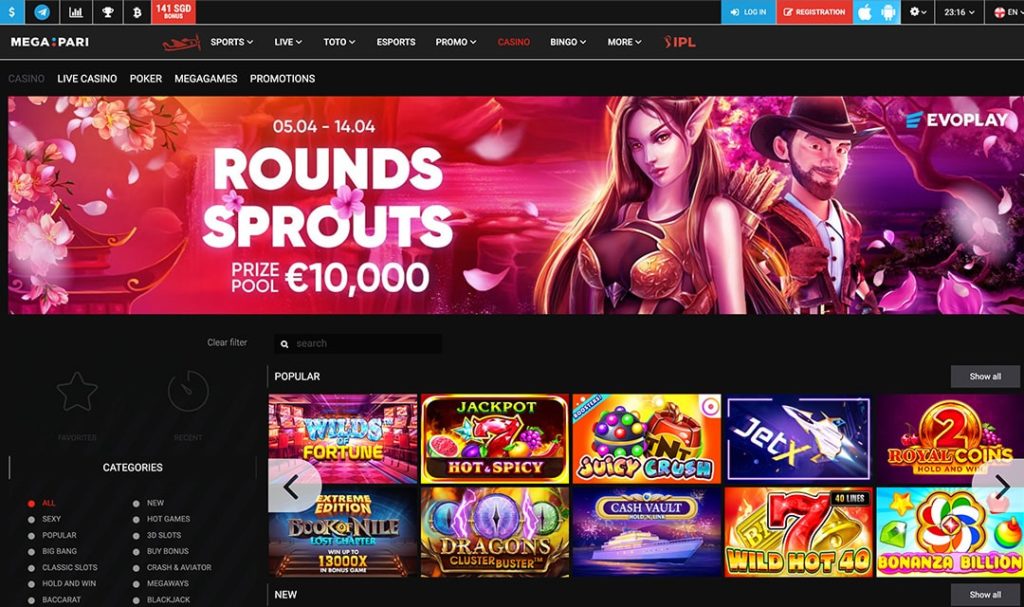Open the Recent clock icon
This screenshot has height=607, width=1024.
tap(188, 391)
